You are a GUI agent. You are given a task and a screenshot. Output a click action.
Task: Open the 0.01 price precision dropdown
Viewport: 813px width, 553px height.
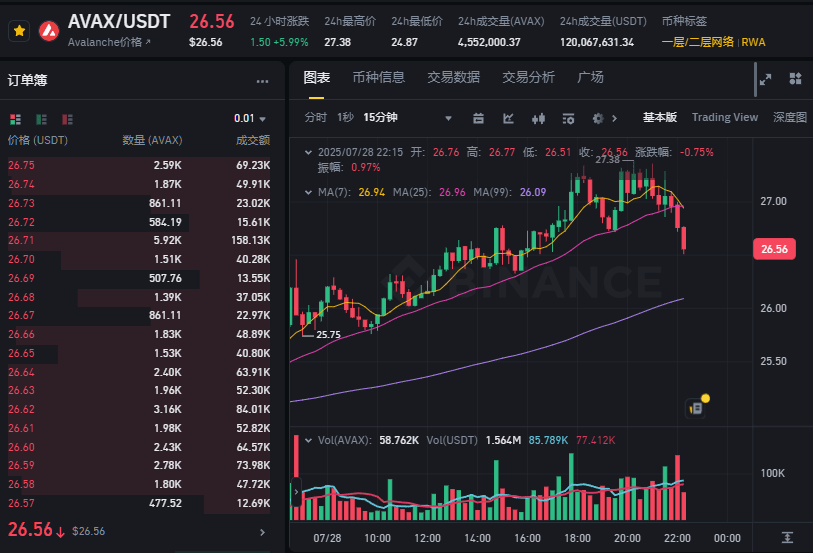(250, 119)
